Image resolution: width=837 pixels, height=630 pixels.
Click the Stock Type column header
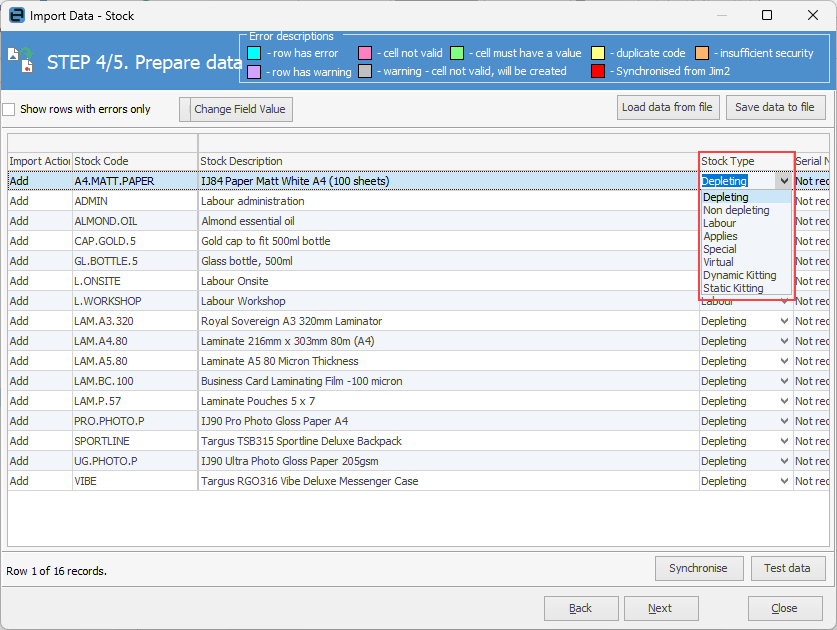click(x=746, y=161)
